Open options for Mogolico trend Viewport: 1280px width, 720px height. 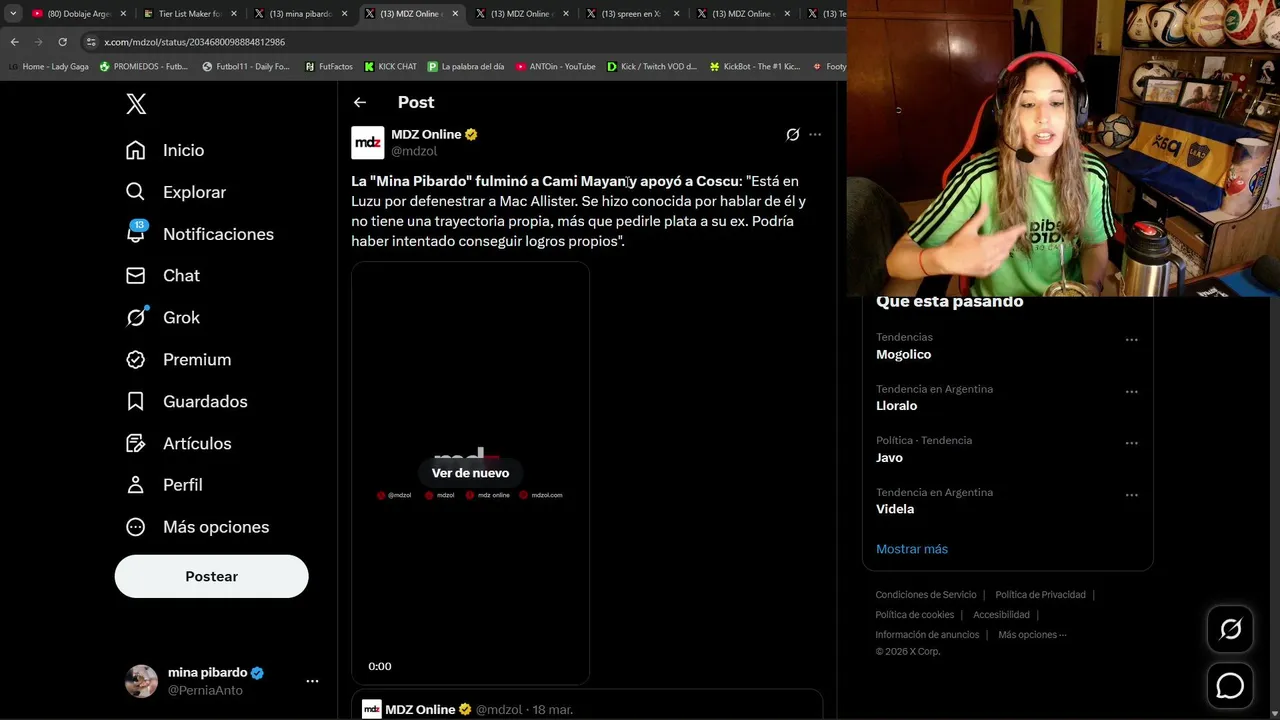coord(1131,340)
